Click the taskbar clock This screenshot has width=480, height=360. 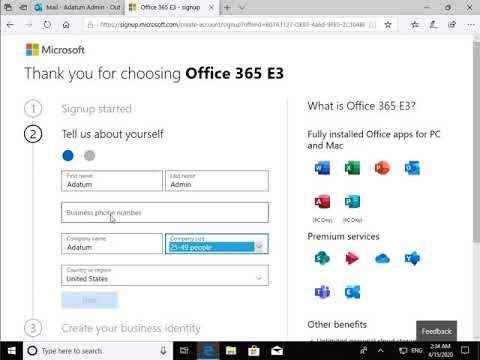(x=440, y=351)
